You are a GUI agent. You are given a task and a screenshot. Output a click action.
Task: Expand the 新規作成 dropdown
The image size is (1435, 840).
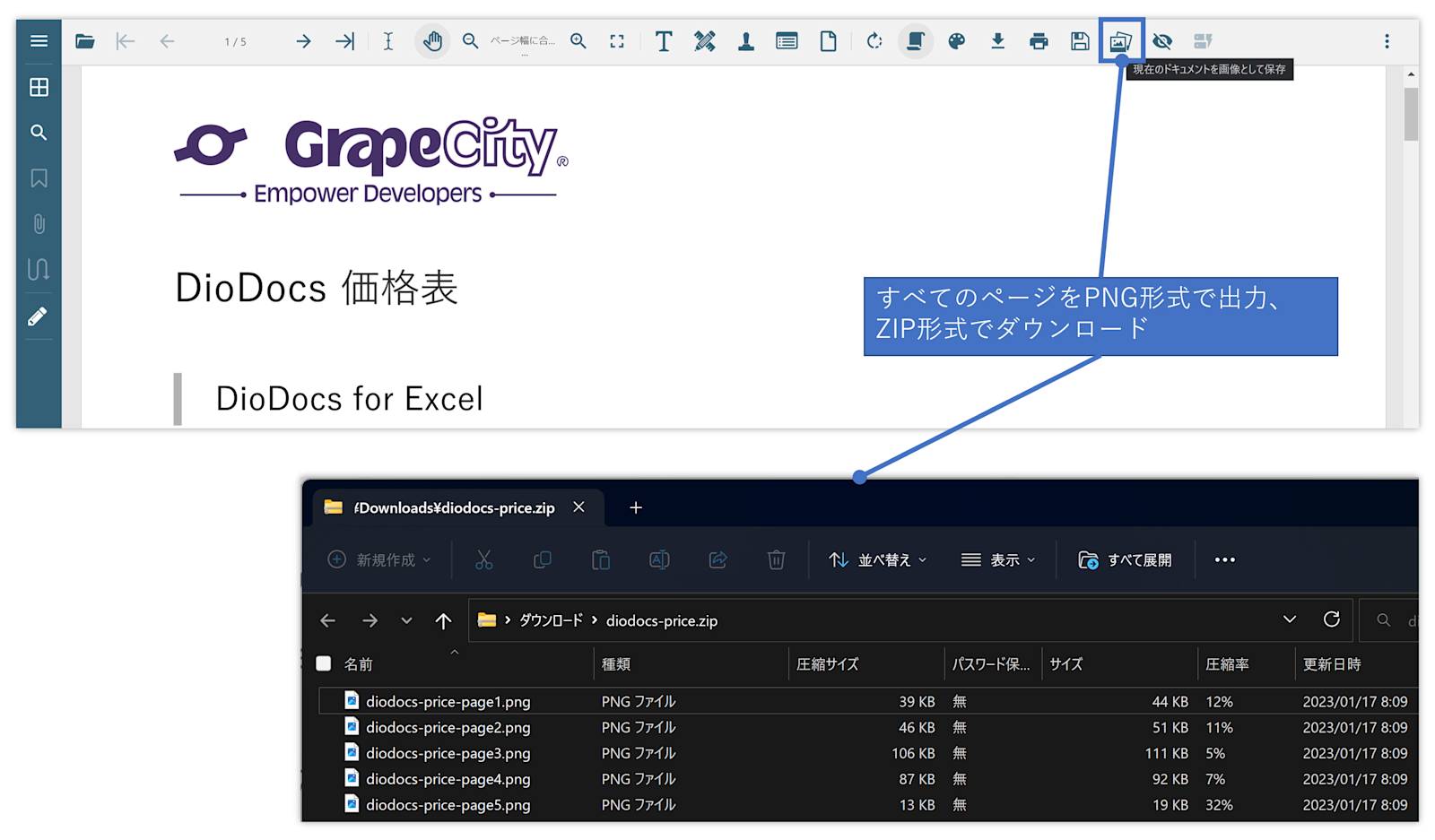click(379, 560)
